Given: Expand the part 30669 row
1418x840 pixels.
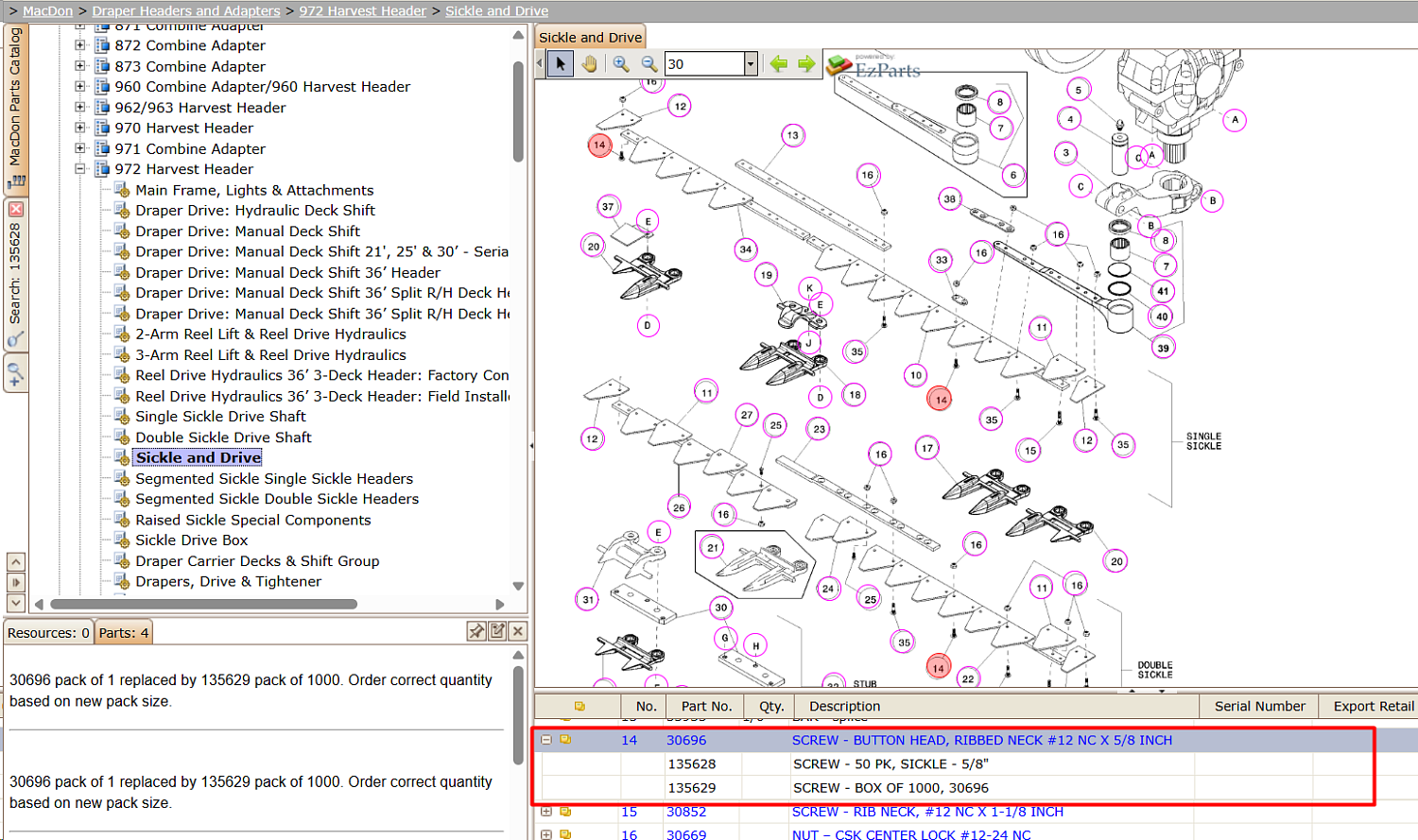Looking at the screenshot, I should pyautogui.click(x=546, y=835).
